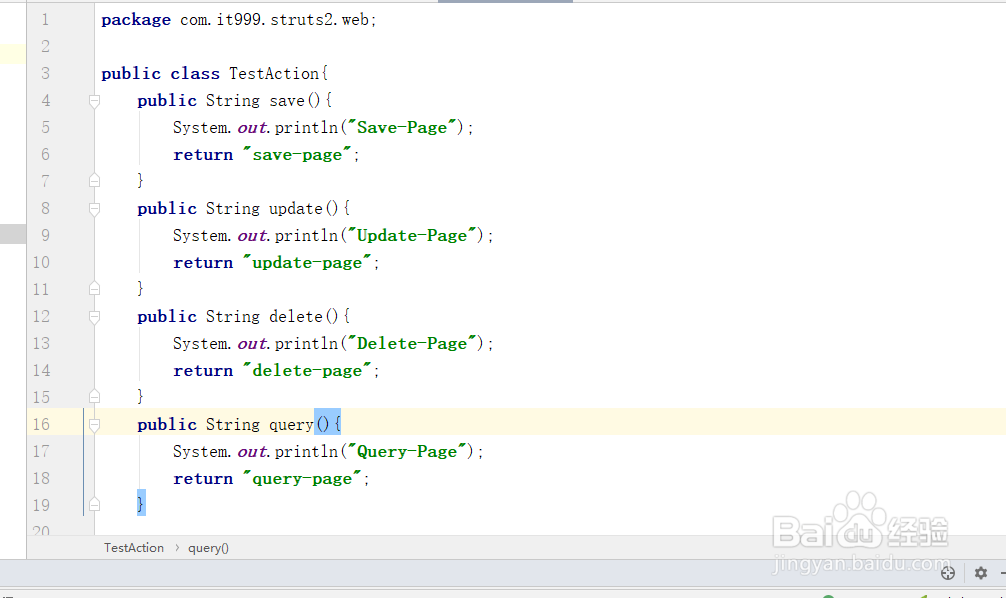Viewport: 1006px width, 598px height.
Task: Select TestAction in the breadcrumb bar
Action: pos(134,548)
